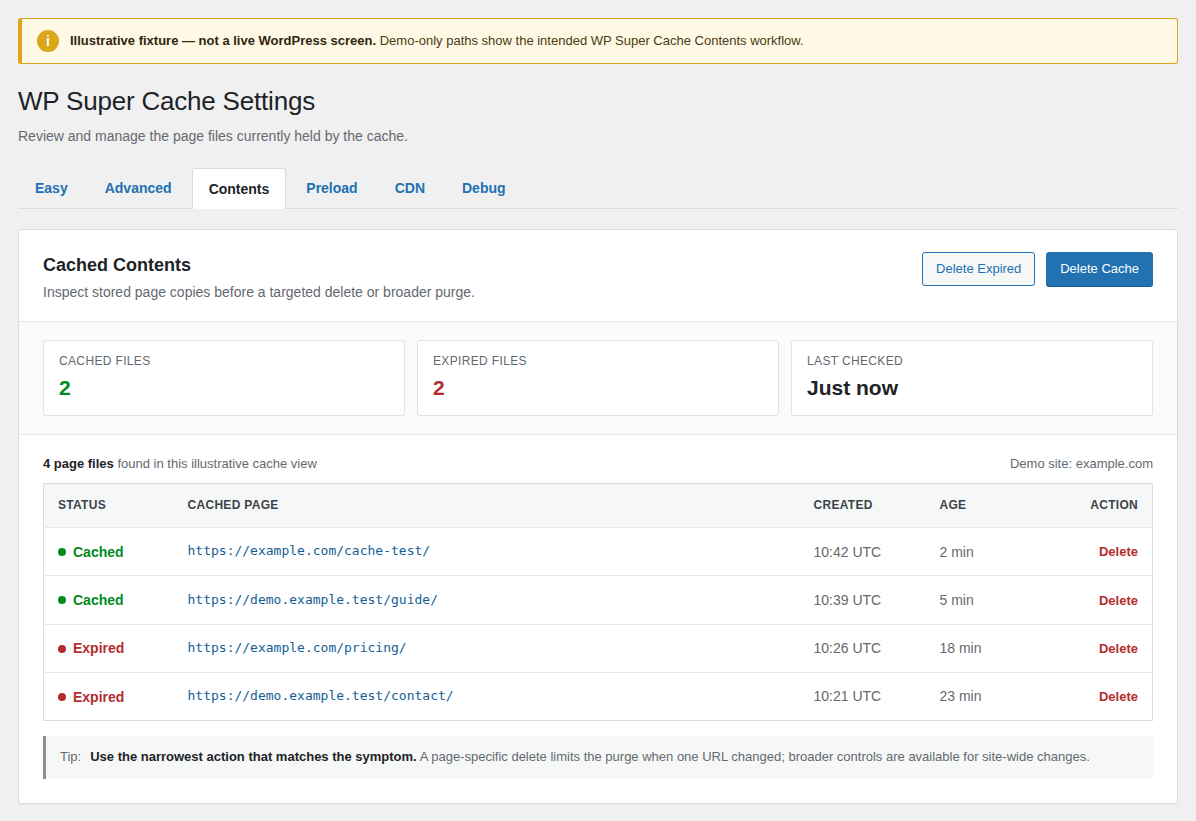The width and height of the screenshot is (1196, 821).
Task: Delete the expired pricing page
Action: [x=1118, y=649]
